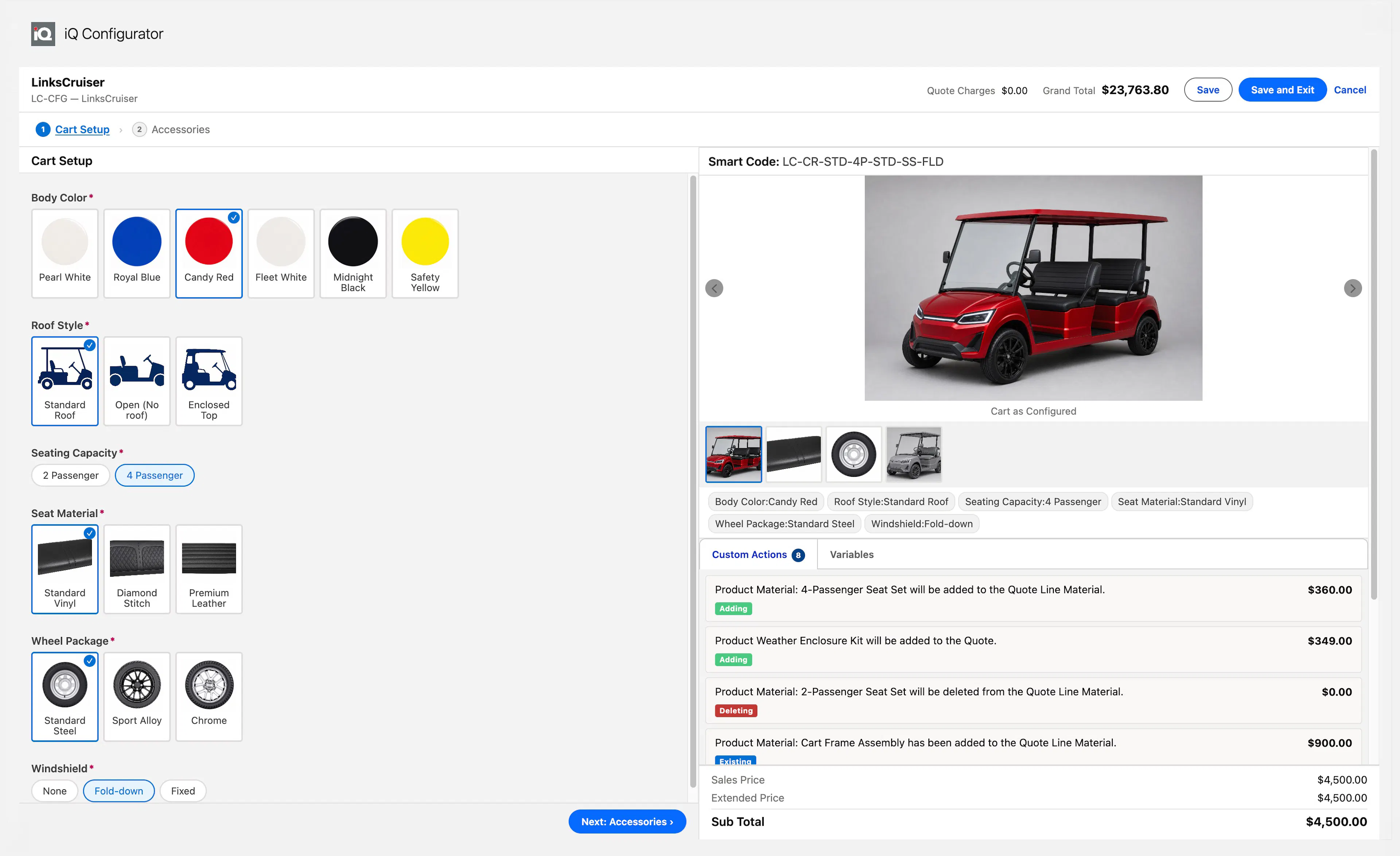Screen dimensions: 1400x856
Task: Choose Safety Yellow body color swatch
Action: (425, 253)
